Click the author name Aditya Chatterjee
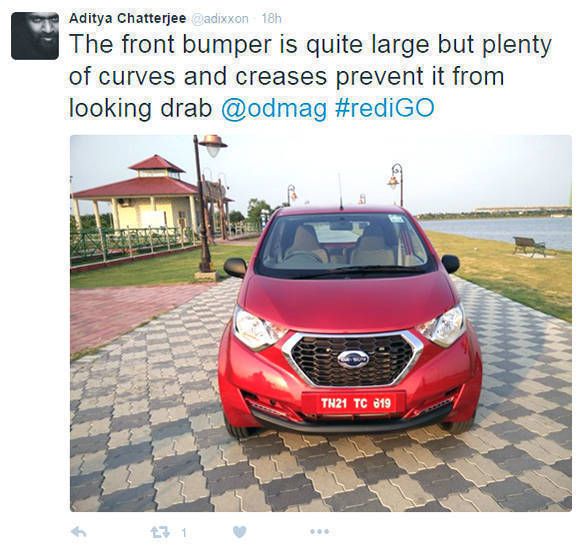 [x=127, y=18]
